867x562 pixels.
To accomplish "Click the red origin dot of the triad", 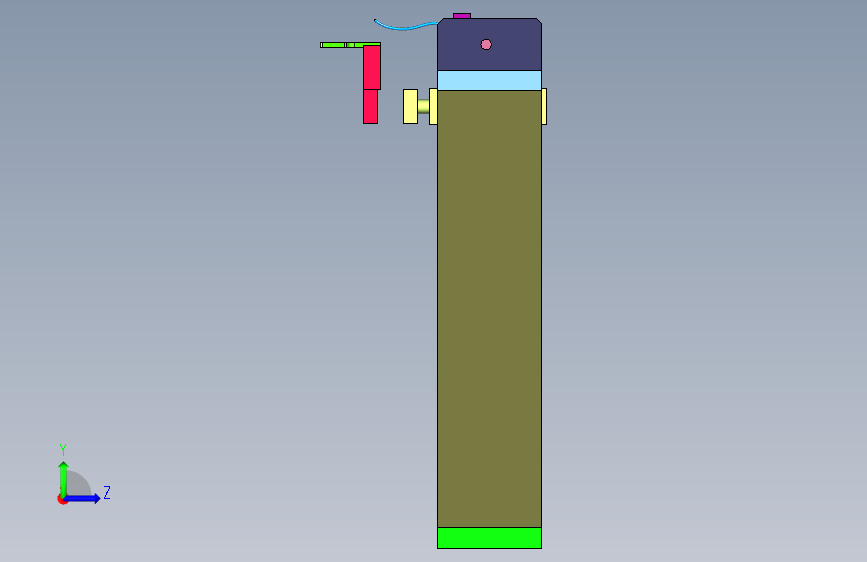I will click(x=62, y=499).
